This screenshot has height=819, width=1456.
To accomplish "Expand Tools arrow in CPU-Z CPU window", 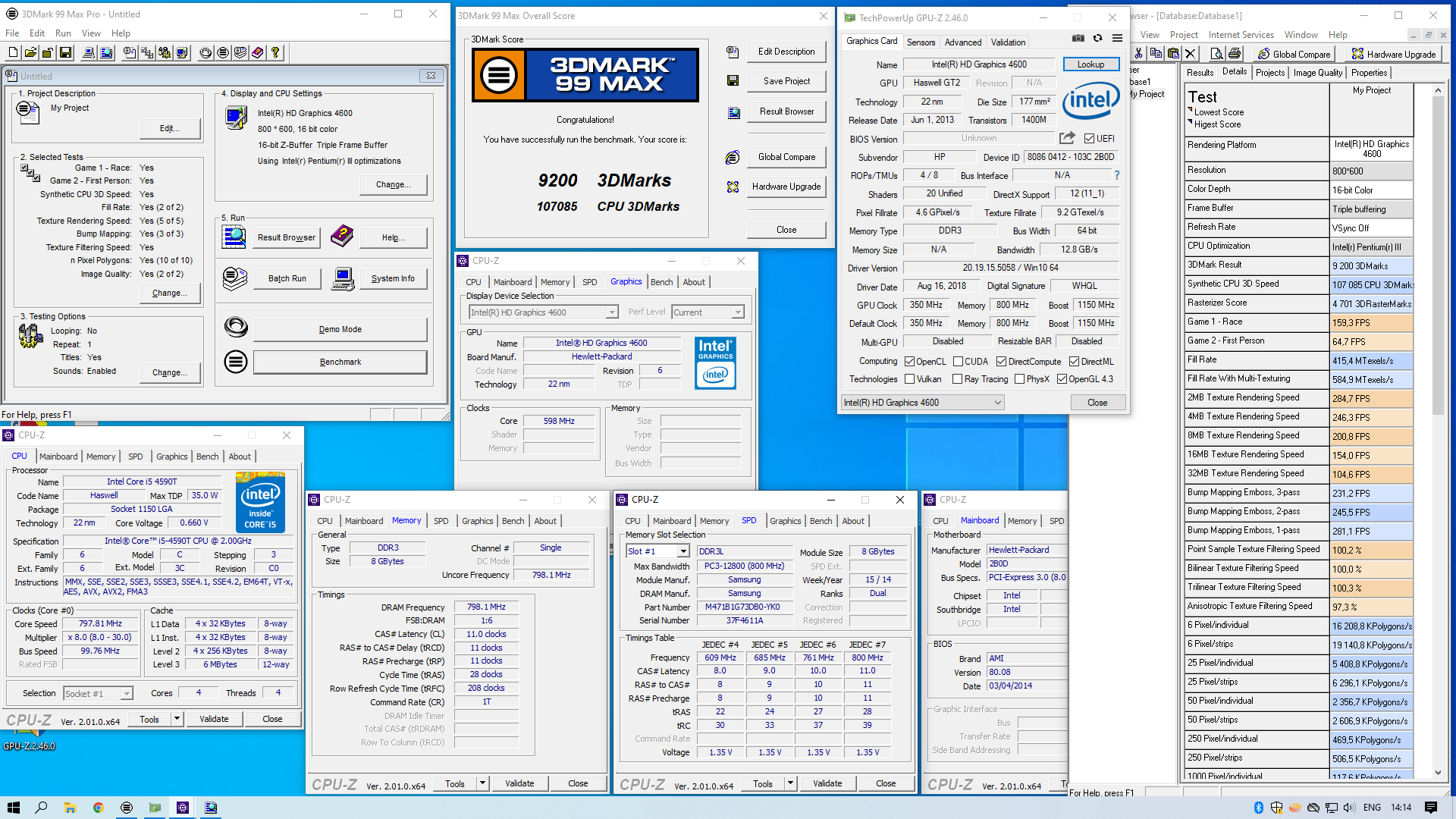I will click(177, 719).
